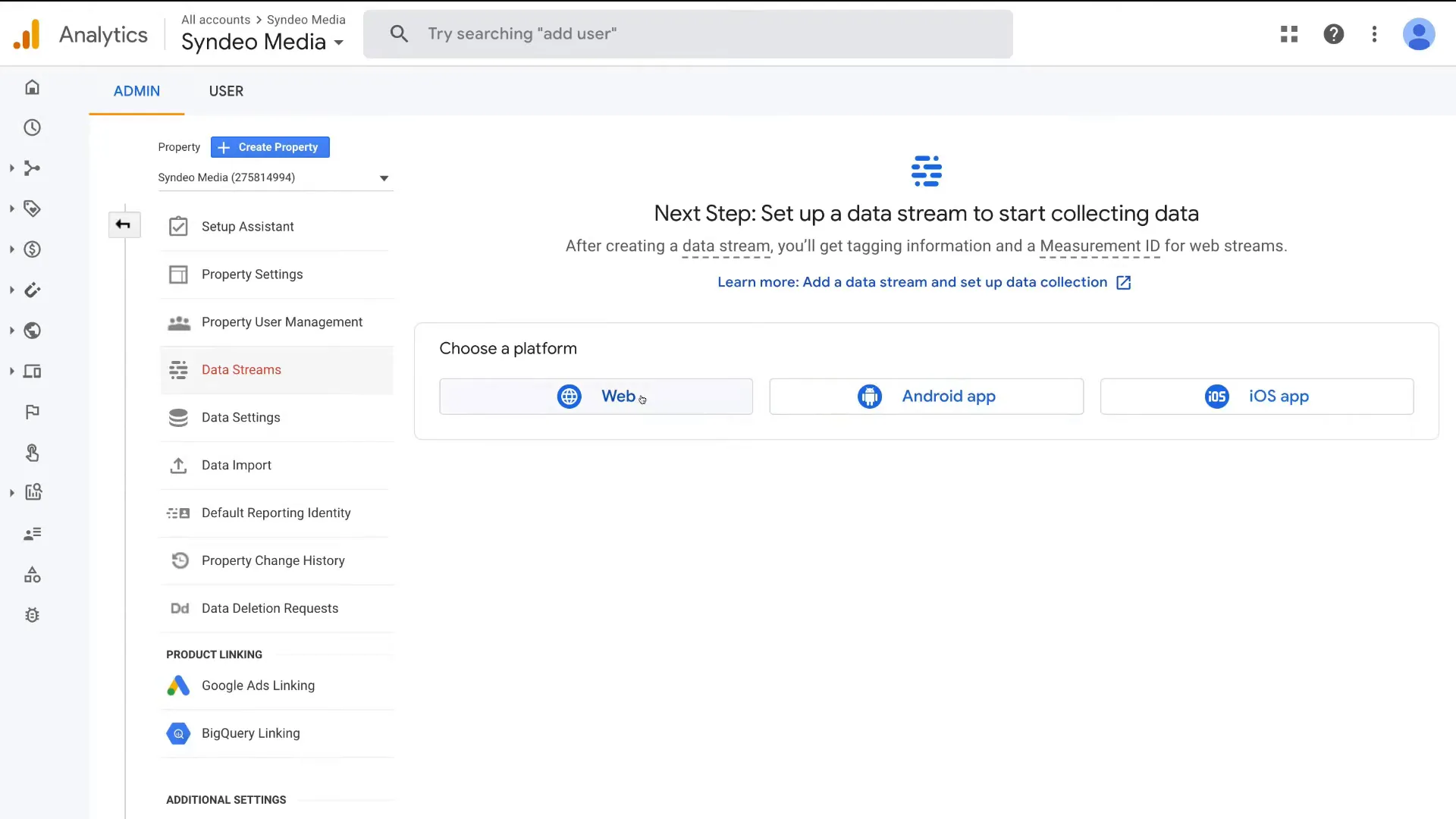Click Setup Assistant label
The width and height of the screenshot is (1456, 819).
coord(247,227)
